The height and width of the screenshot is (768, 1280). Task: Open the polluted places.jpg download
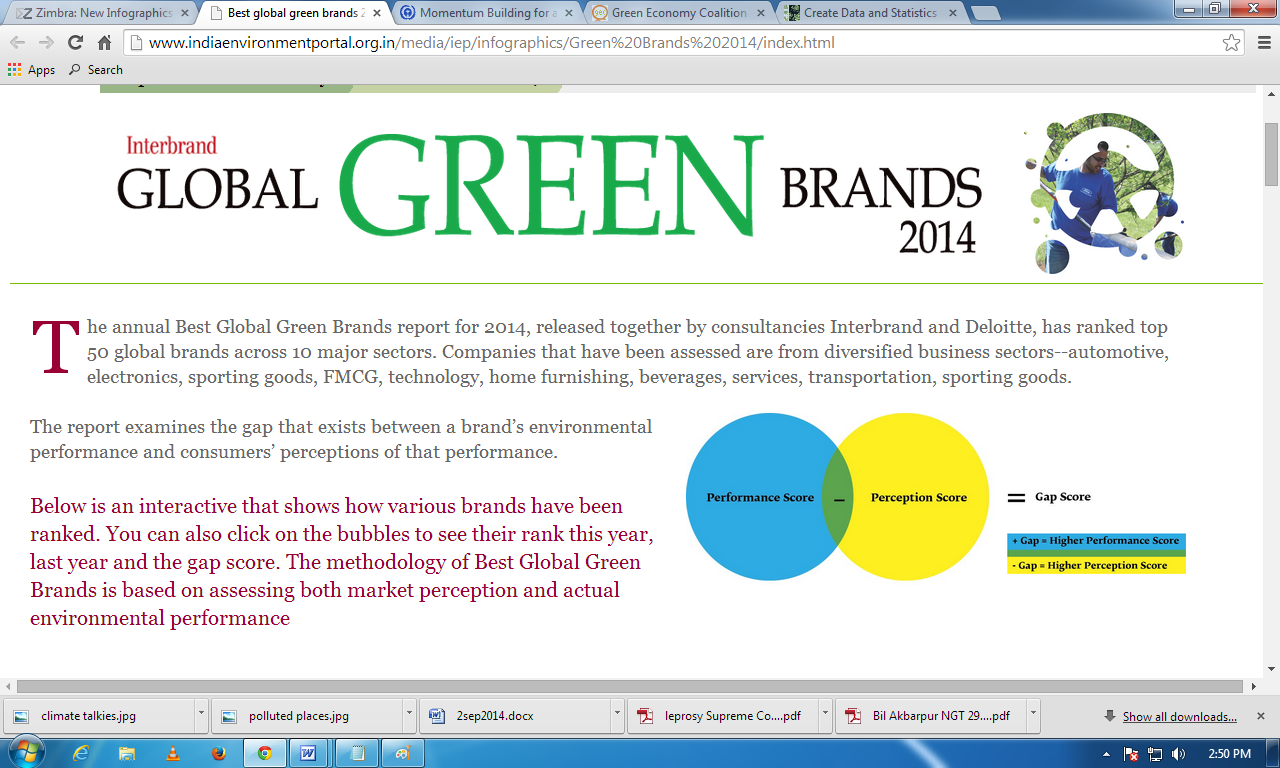(x=307, y=716)
